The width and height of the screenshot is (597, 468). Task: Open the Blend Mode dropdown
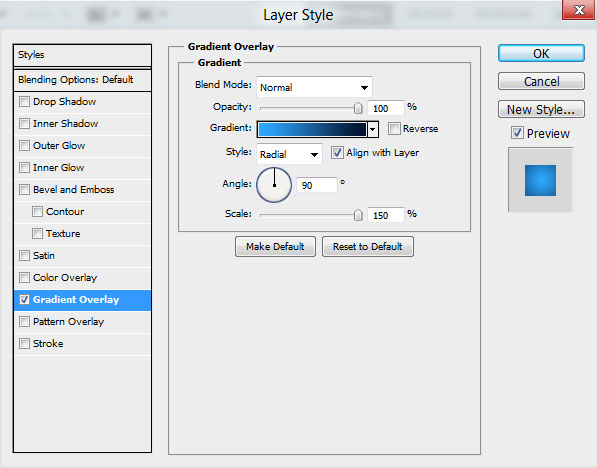(x=314, y=87)
